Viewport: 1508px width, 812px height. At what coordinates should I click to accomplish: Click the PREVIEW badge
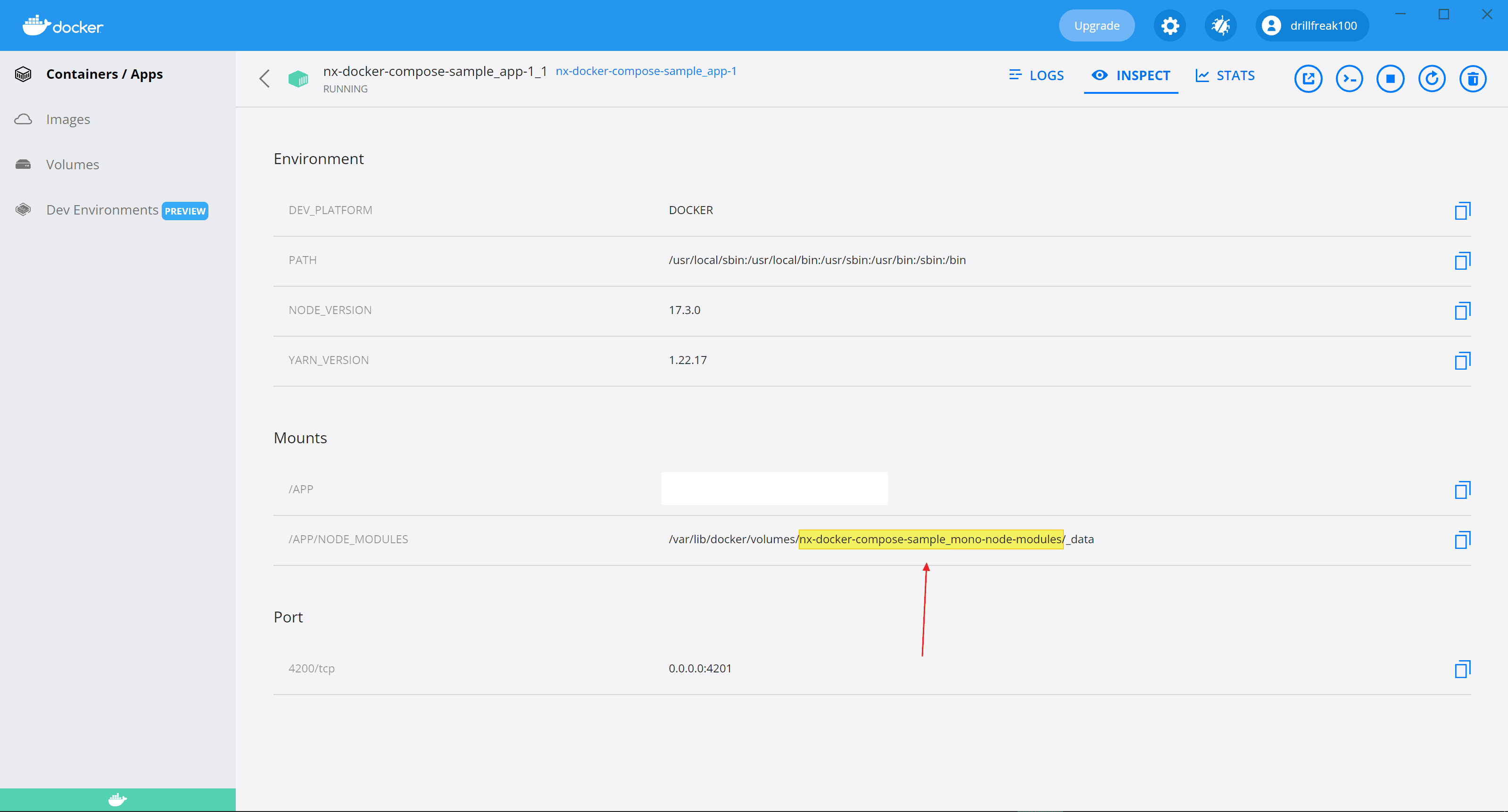tap(185, 211)
